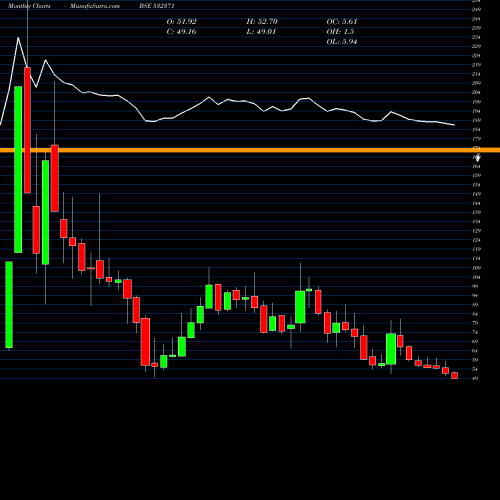
Task: Click the 'OL: 5.94' value
Action: [x=342, y=42]
